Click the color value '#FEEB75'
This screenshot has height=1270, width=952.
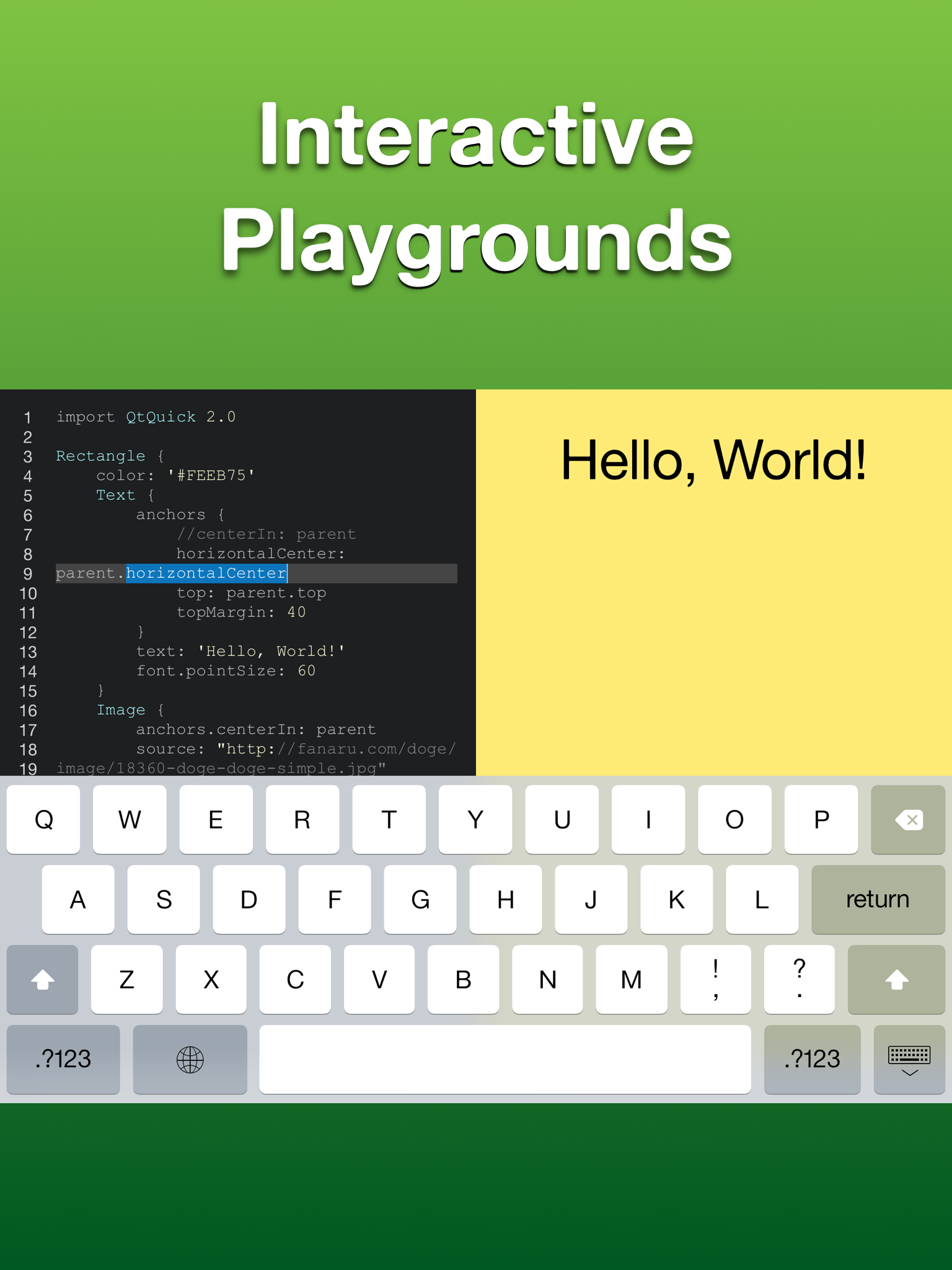click(x=211, y=476)
